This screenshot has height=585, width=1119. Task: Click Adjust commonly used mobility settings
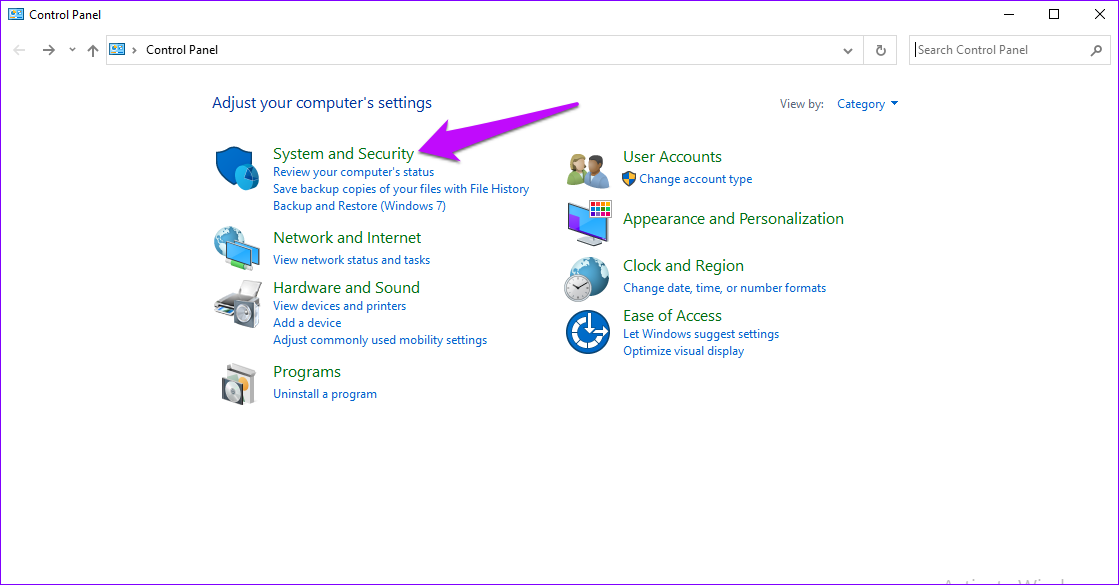[x=380, y=340]
